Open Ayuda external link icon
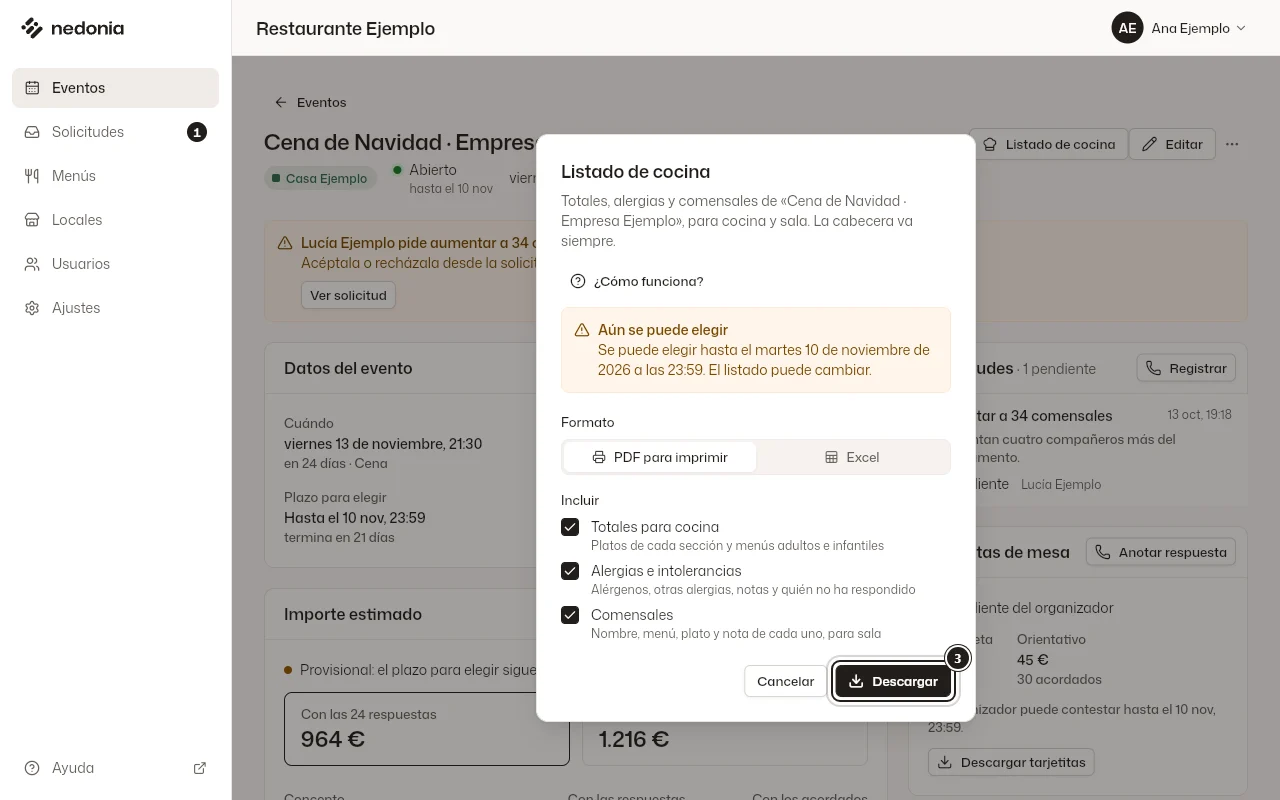 point(200,768)
